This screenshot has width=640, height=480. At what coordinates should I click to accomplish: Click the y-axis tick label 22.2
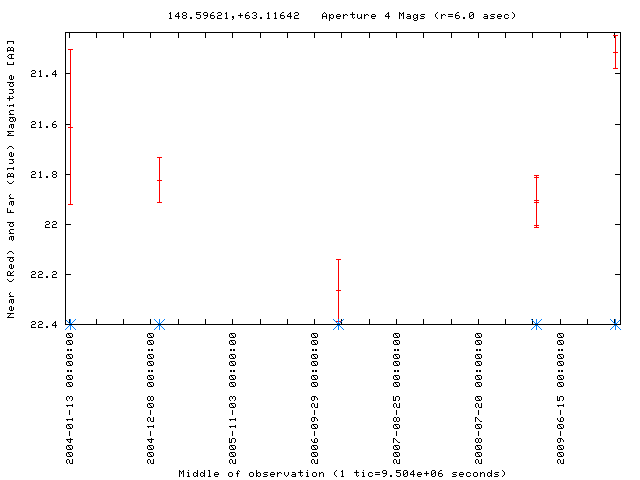click(x=44, y=274)
